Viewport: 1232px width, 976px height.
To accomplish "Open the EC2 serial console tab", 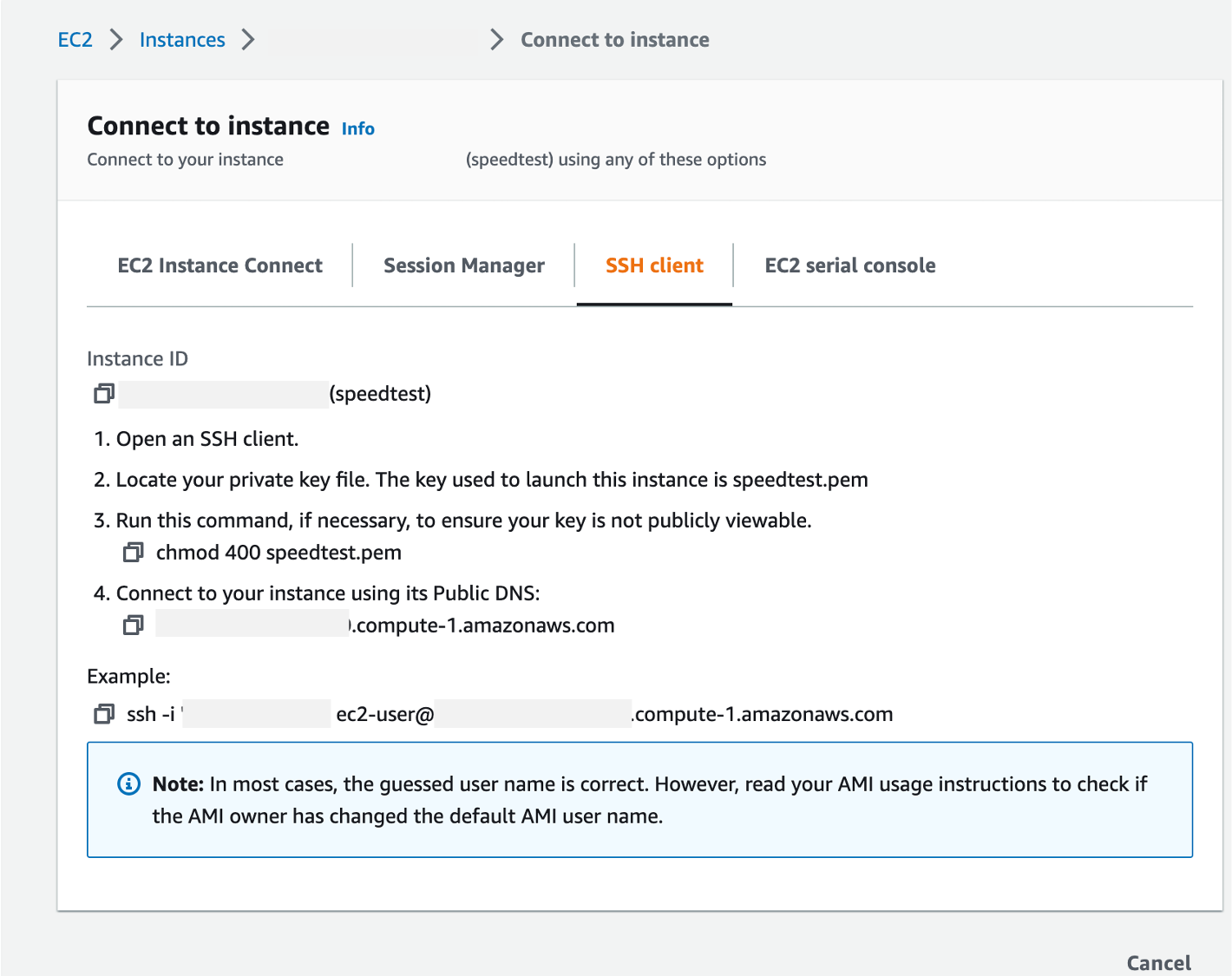I will 850,265.
